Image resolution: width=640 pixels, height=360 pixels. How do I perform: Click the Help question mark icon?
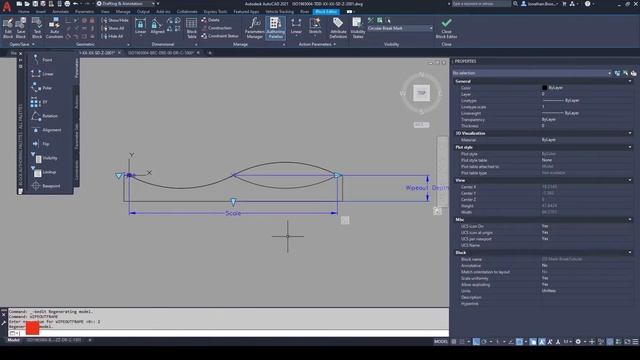click(x=588, y=4)
